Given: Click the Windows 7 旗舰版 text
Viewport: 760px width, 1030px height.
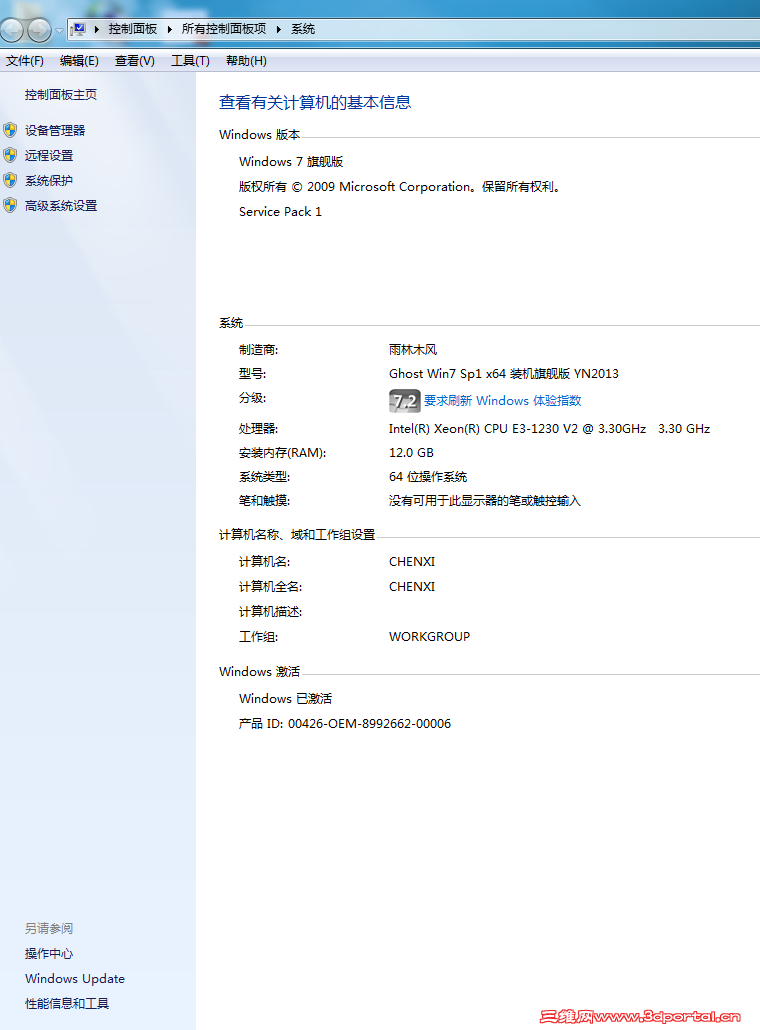Looking at the screenshot, I should [291, 162].
